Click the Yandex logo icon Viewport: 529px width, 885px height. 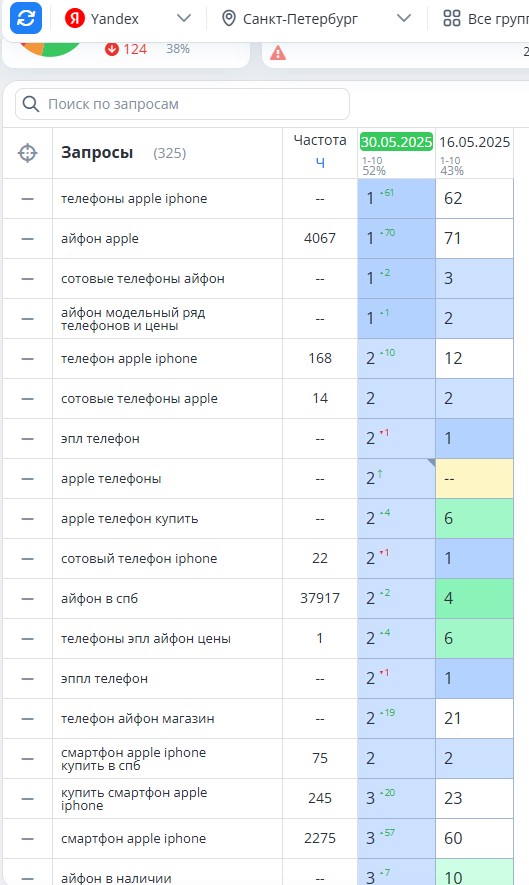[75, 19]
